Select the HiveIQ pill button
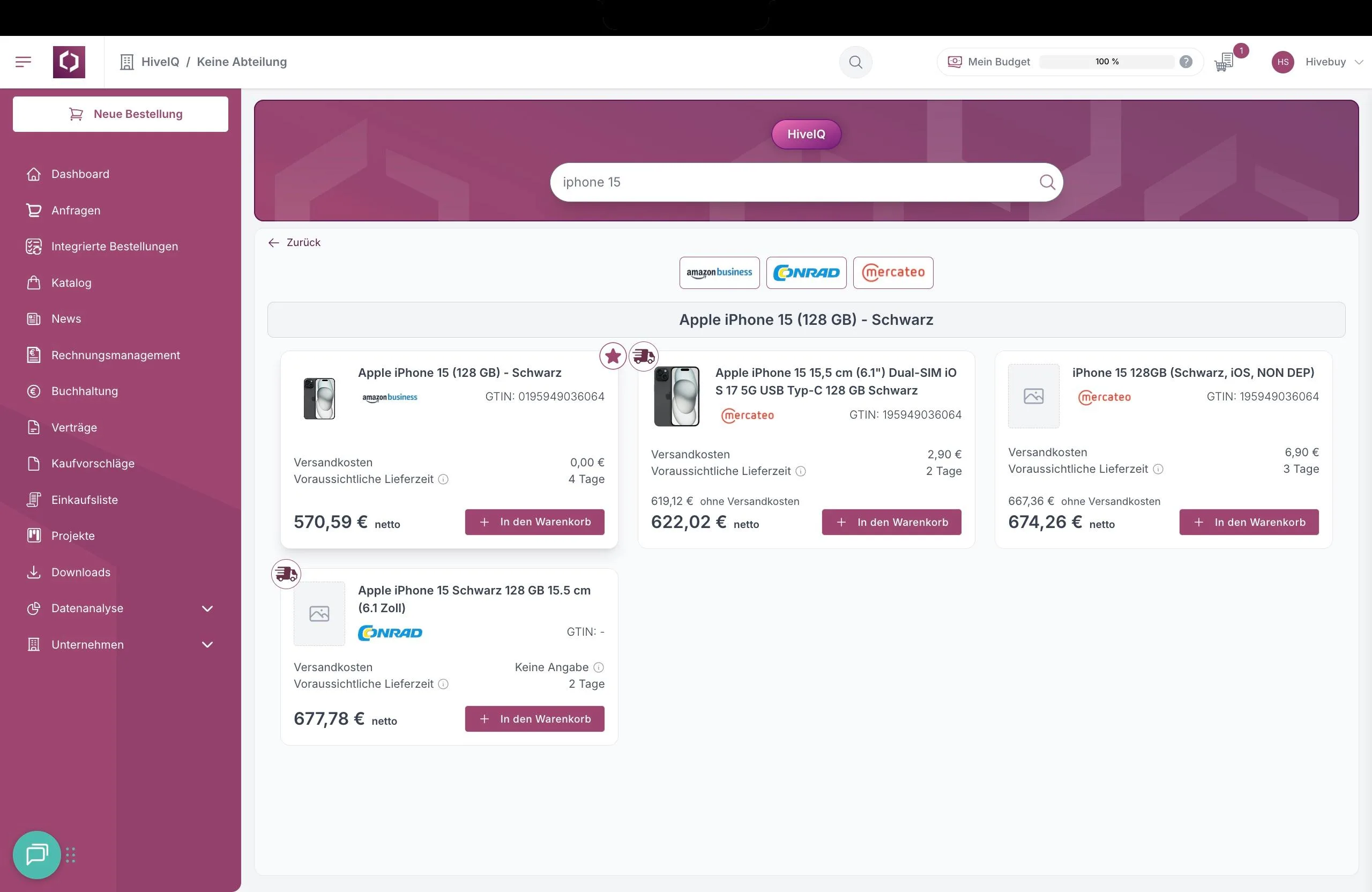This screenshot has width=1372, height=892. 806,135
